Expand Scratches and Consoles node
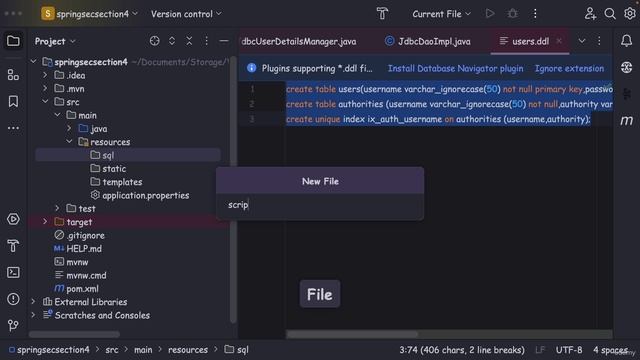Viewport: 640px width, 360px height. pos(33,315)
